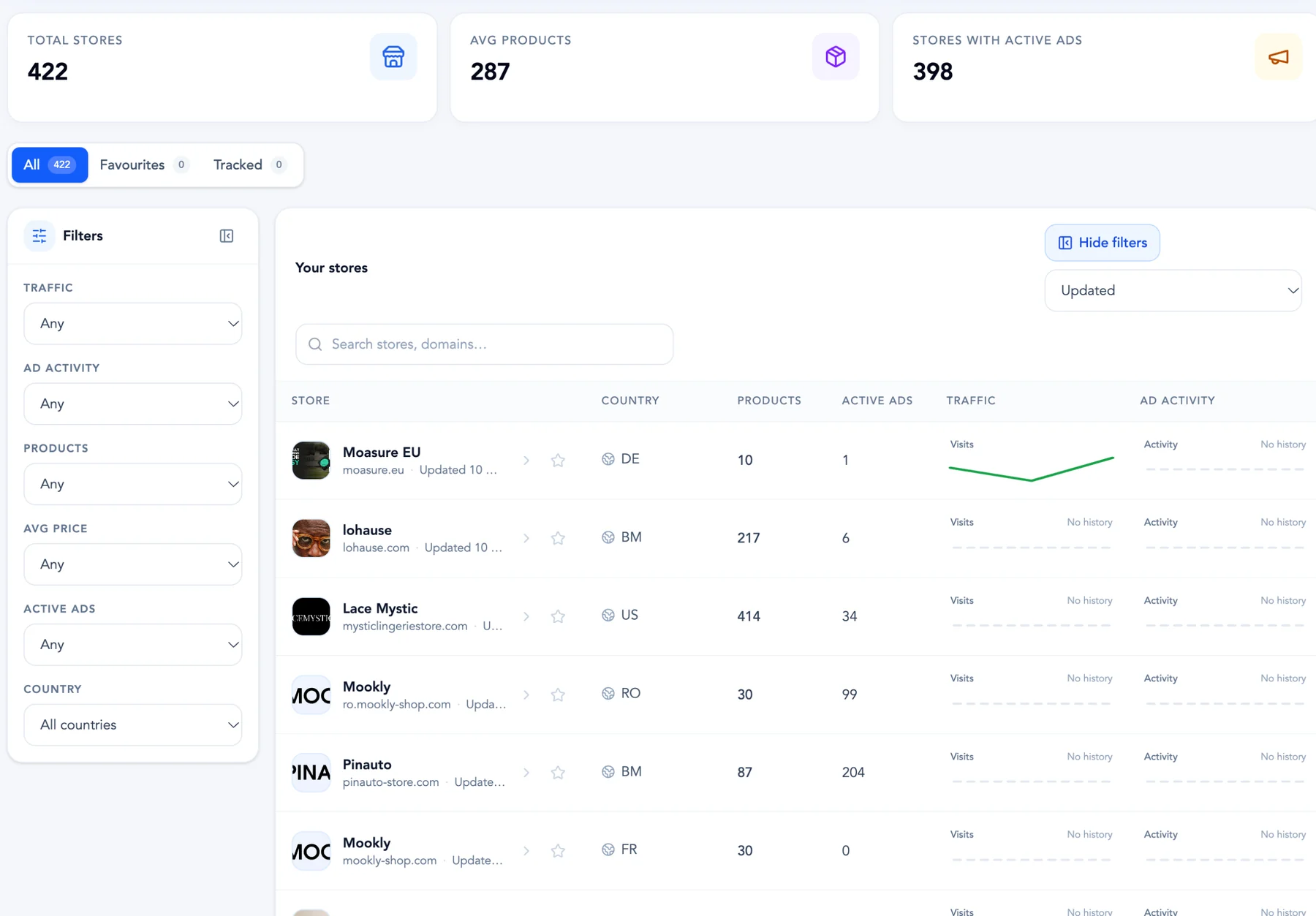Add Pinauto to favourites
The image size is (1316, 916).
(558, 772)
